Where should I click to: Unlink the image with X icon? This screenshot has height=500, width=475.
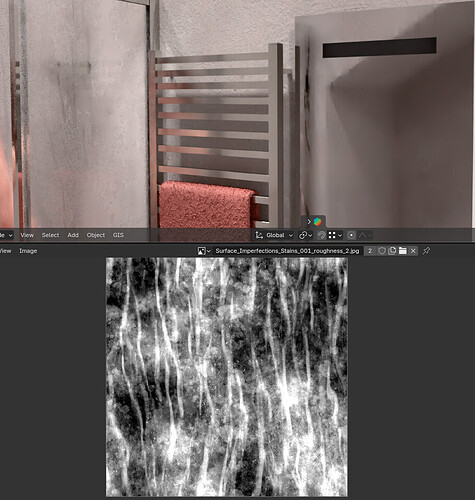[413, 251]
